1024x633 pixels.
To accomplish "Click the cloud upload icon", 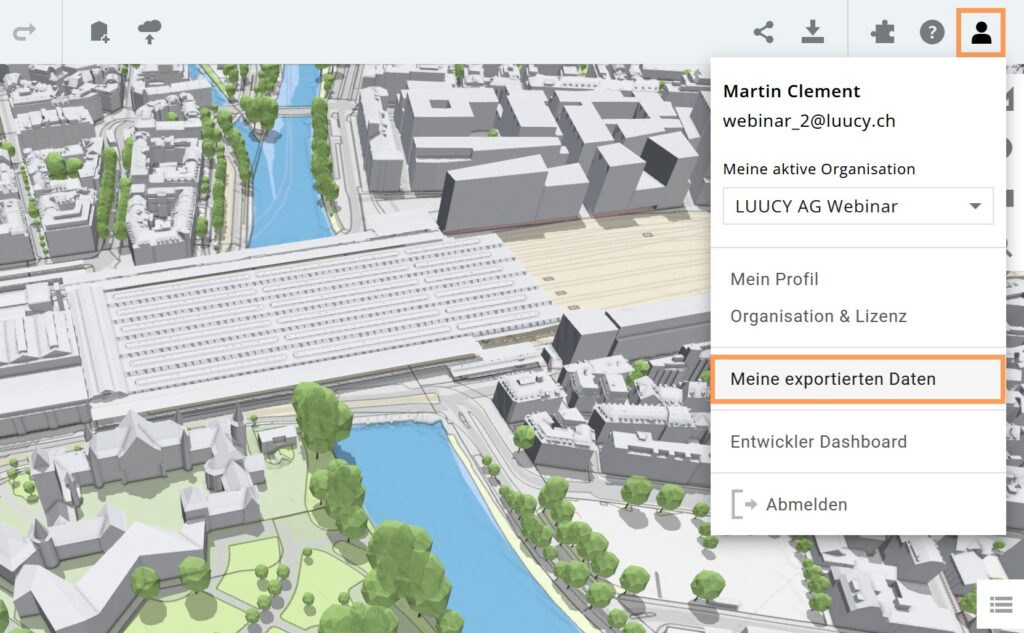I will click(x=149, y=32).
